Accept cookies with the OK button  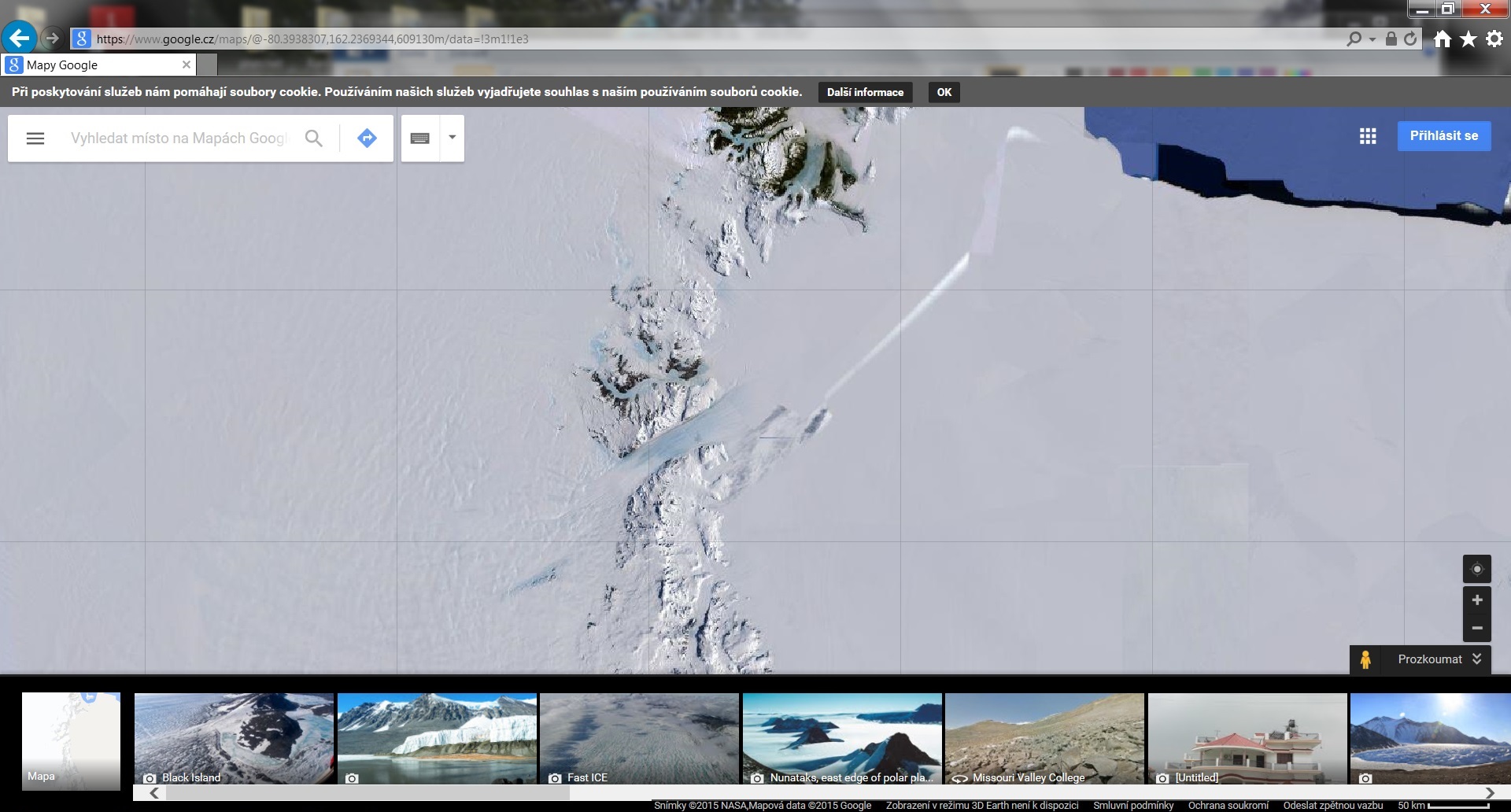(944, 93)
